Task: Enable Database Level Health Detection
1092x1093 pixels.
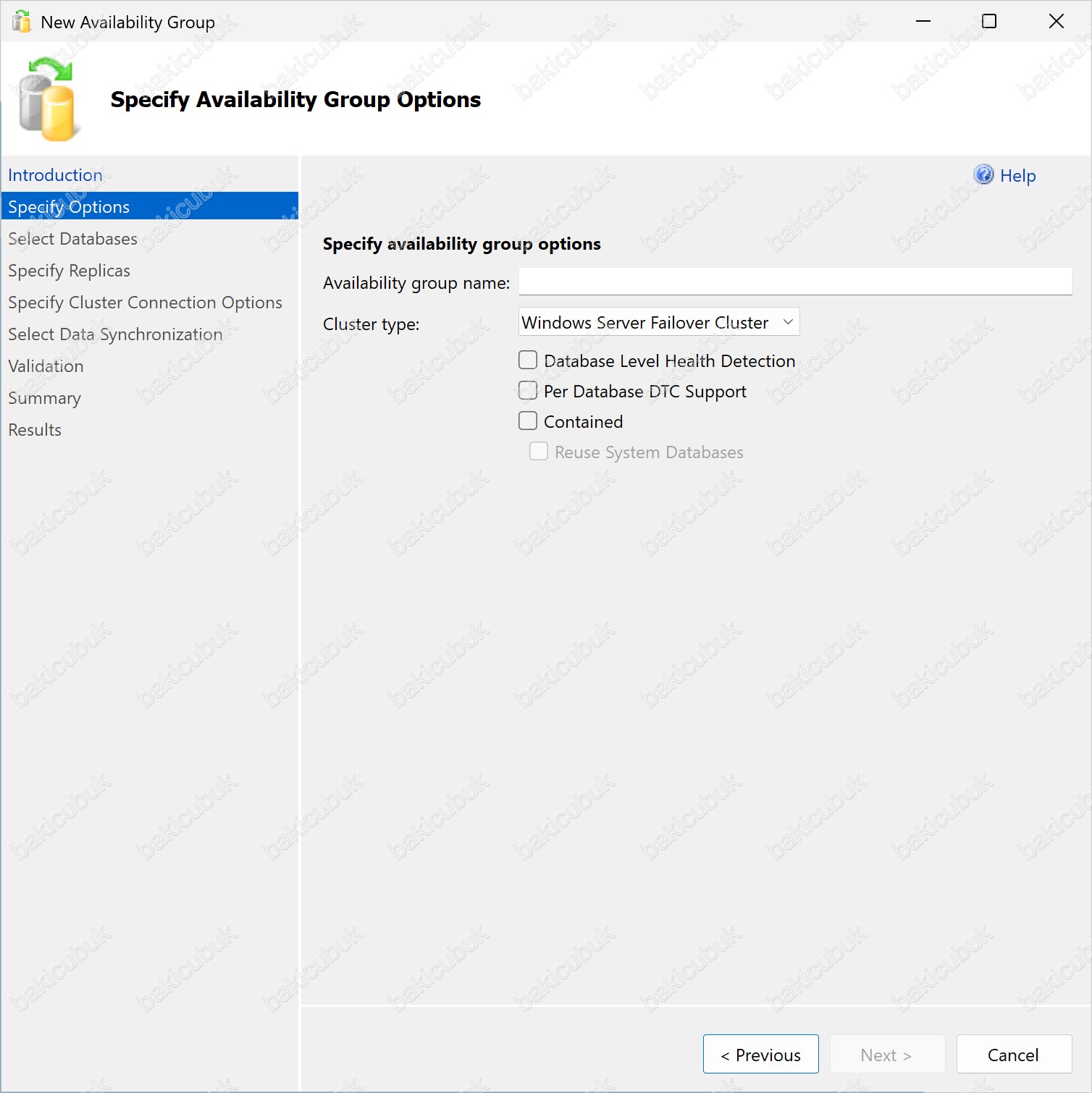Action: [x=528, y=360]
